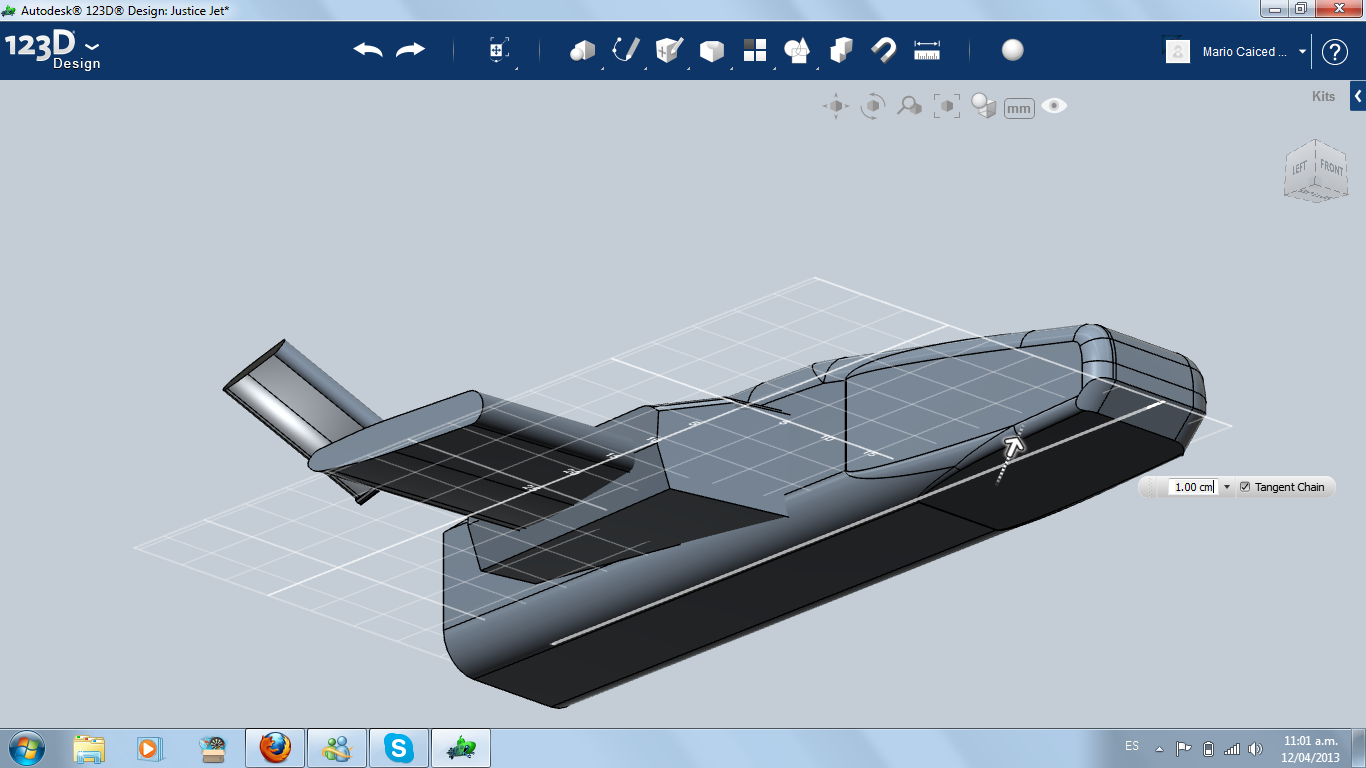Viewport: 1366px width, 768px height.
Task: Open the Windows Start menu
Action: point(25,748)
